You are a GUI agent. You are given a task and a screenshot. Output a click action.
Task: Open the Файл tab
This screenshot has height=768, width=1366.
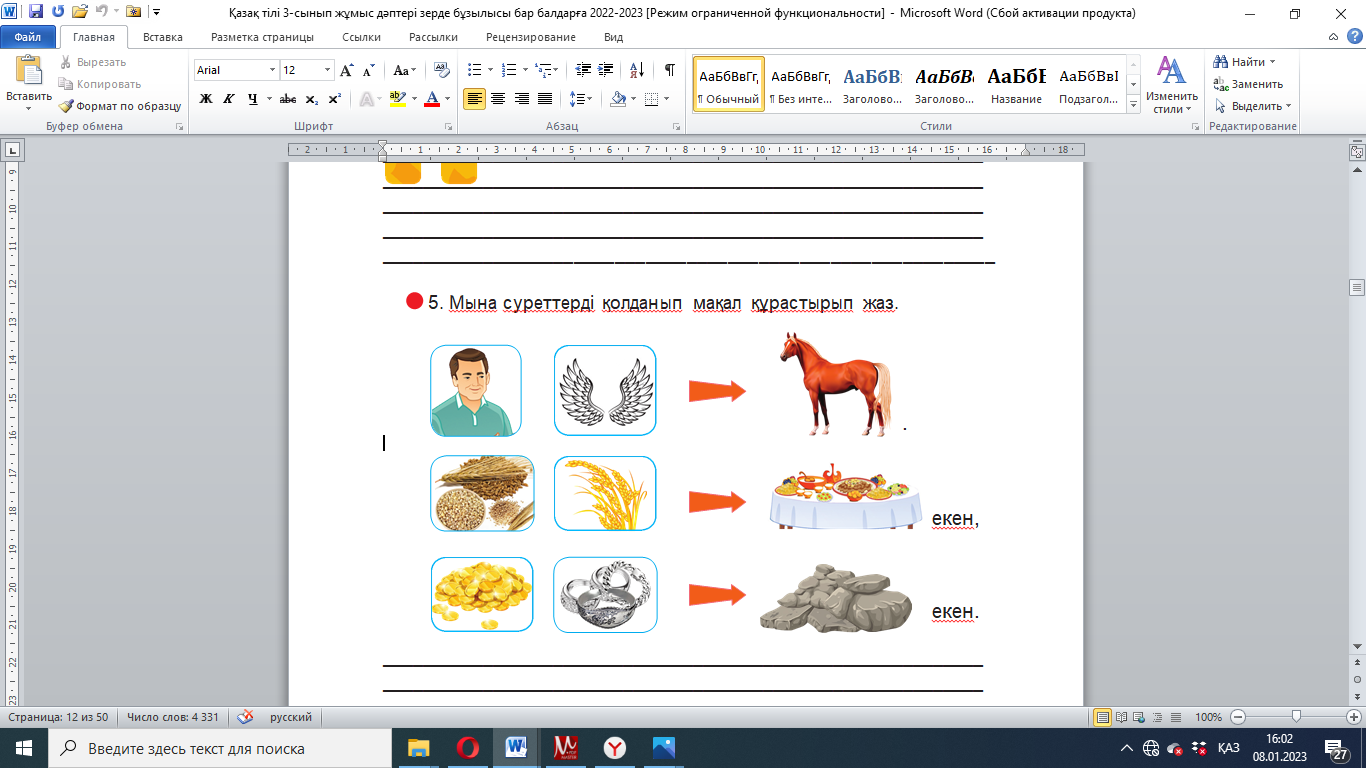coord(28,37)
